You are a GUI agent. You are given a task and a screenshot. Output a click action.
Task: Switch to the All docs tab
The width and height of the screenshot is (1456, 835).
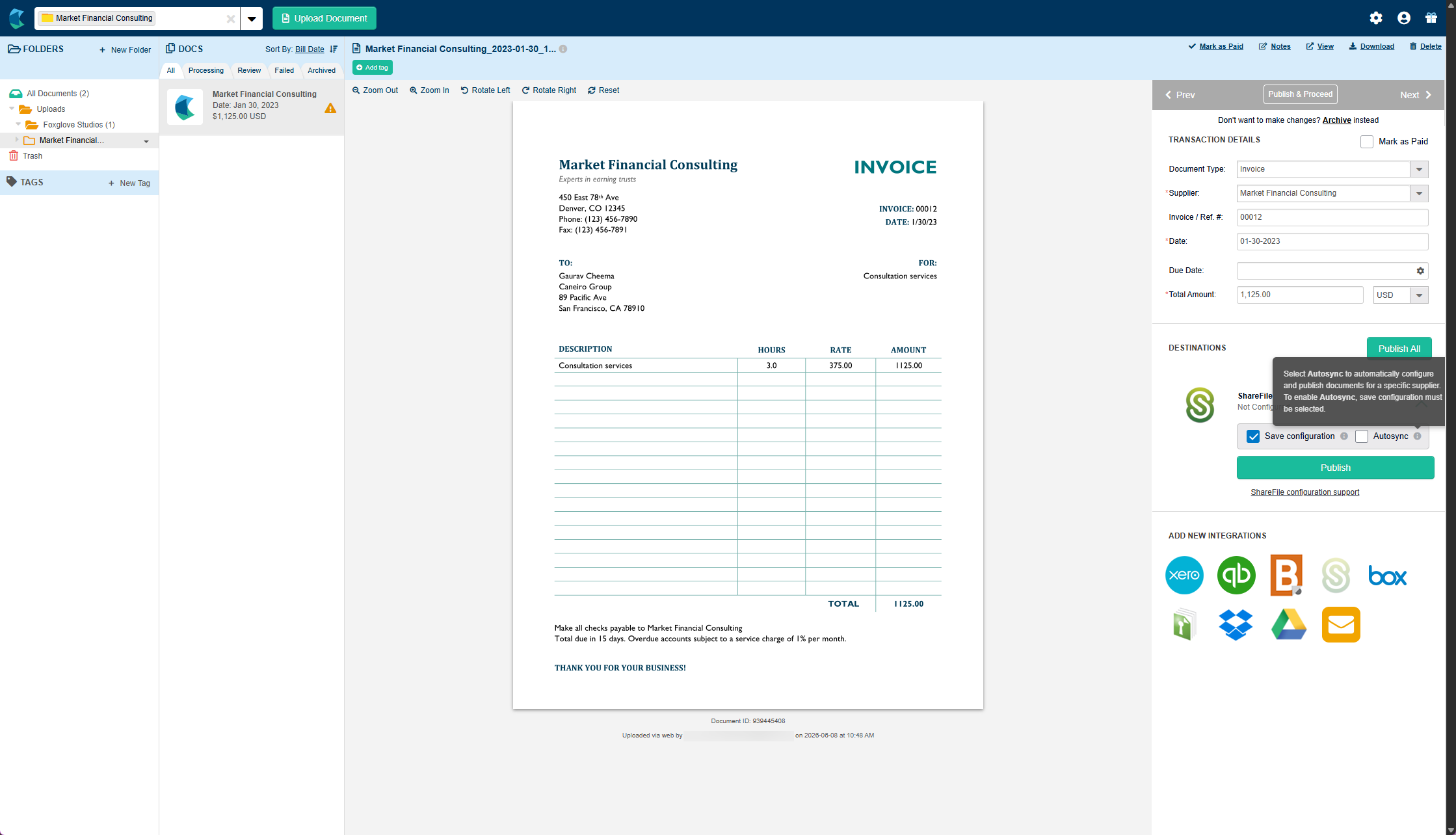170,70
